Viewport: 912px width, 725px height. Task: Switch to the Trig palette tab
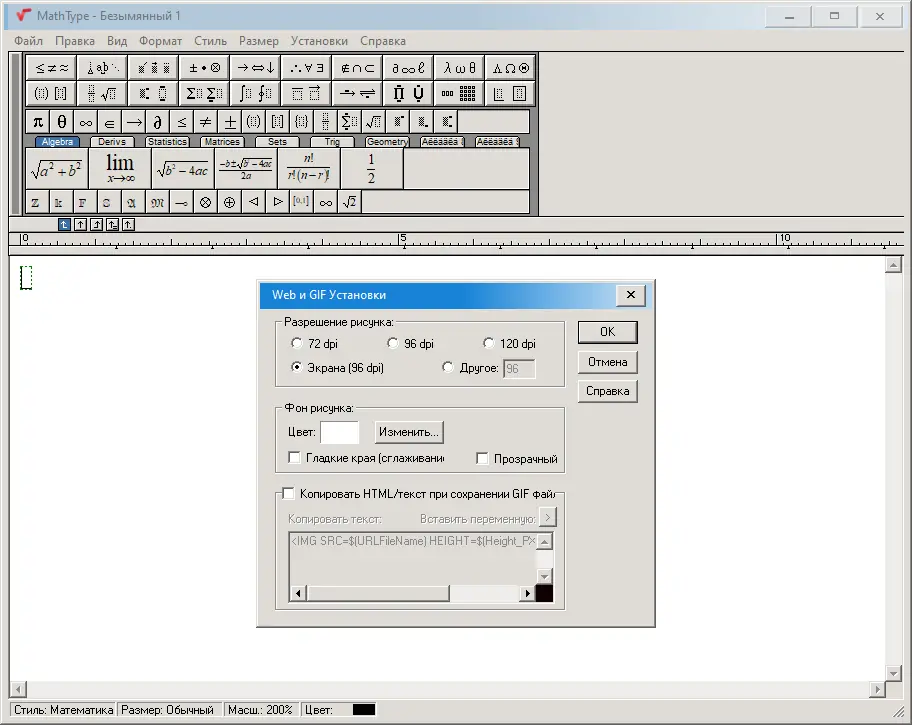(x=333, y=142)
